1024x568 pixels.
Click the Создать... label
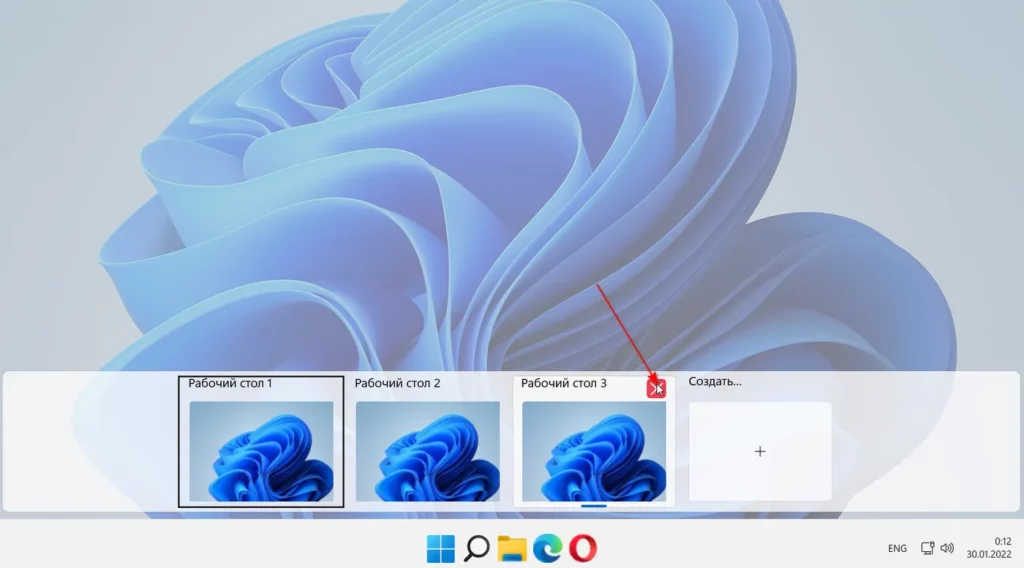715,382
